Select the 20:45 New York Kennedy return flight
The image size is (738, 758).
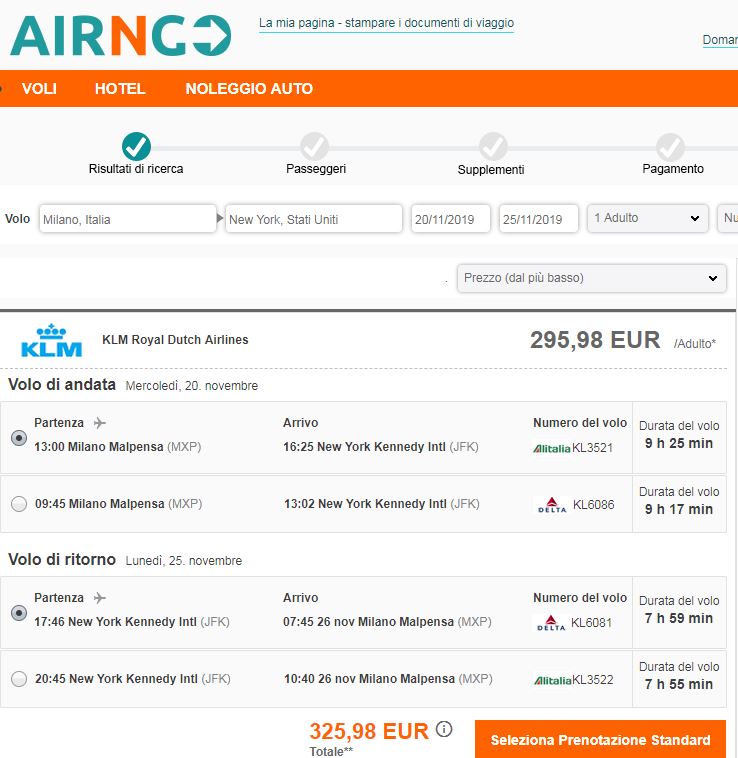19,679
